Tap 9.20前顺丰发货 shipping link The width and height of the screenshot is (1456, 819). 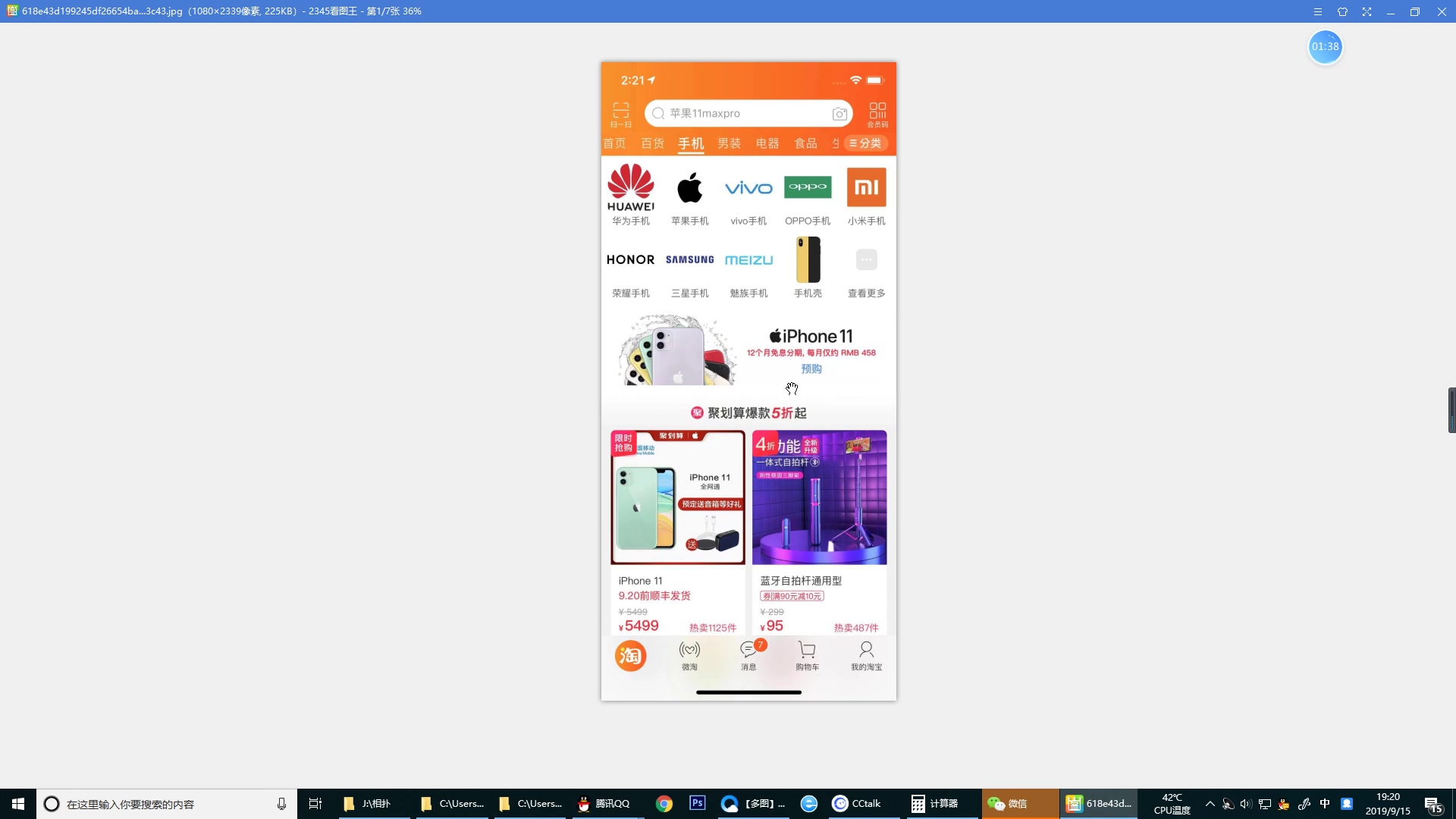pyautogui.click(x=653, y=596)
